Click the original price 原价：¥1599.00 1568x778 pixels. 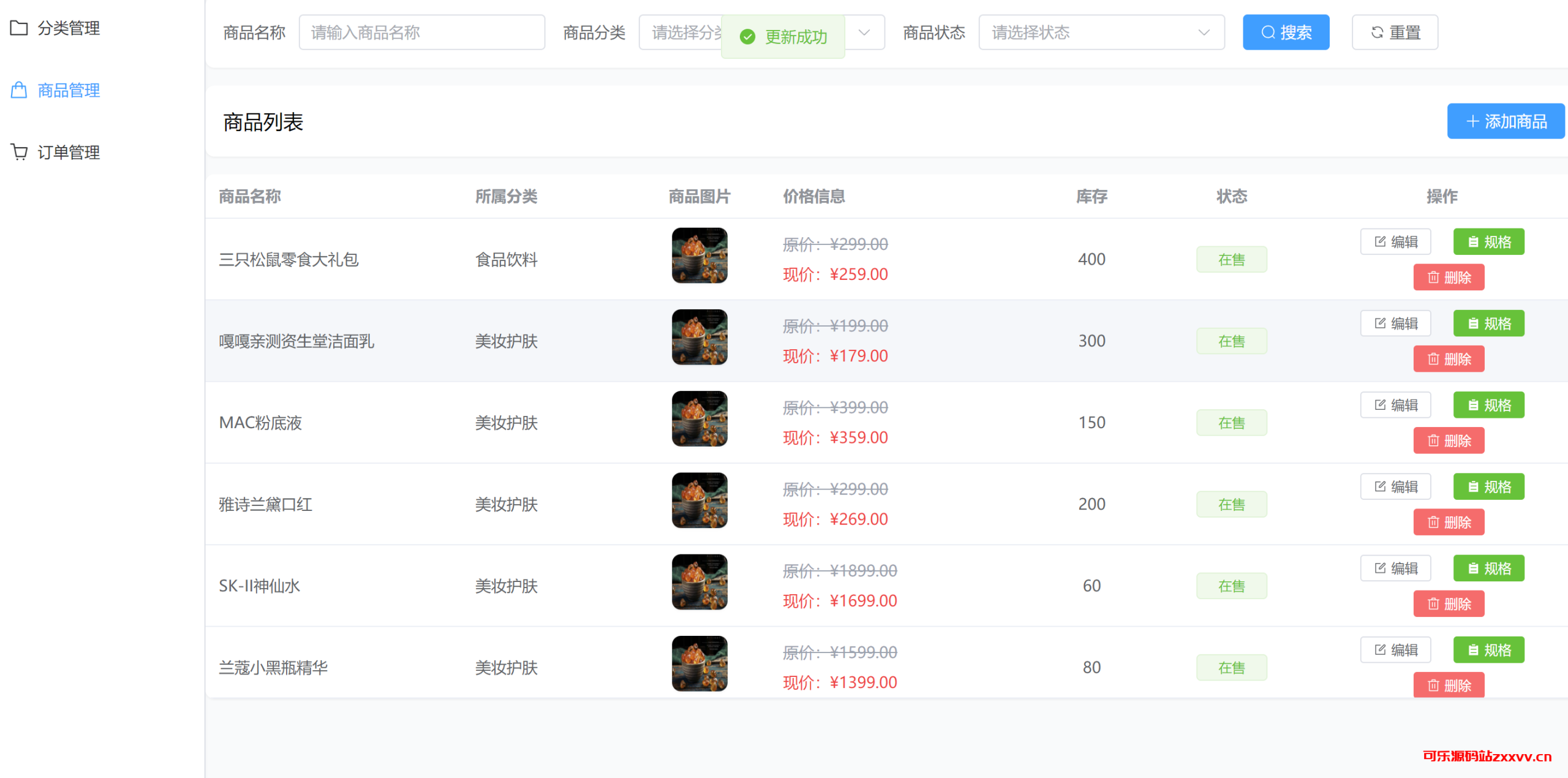pyautogui.click(x=840, y=652)
